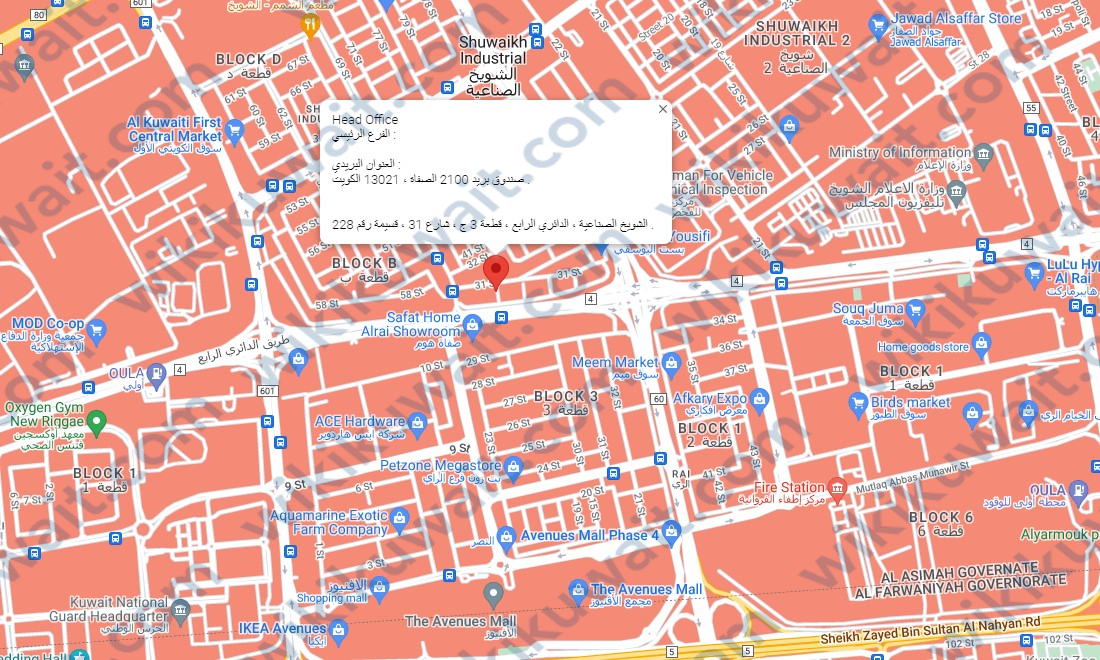
Task: Click the Souq Juma cart icon
Action: click(x=914, y=311)
